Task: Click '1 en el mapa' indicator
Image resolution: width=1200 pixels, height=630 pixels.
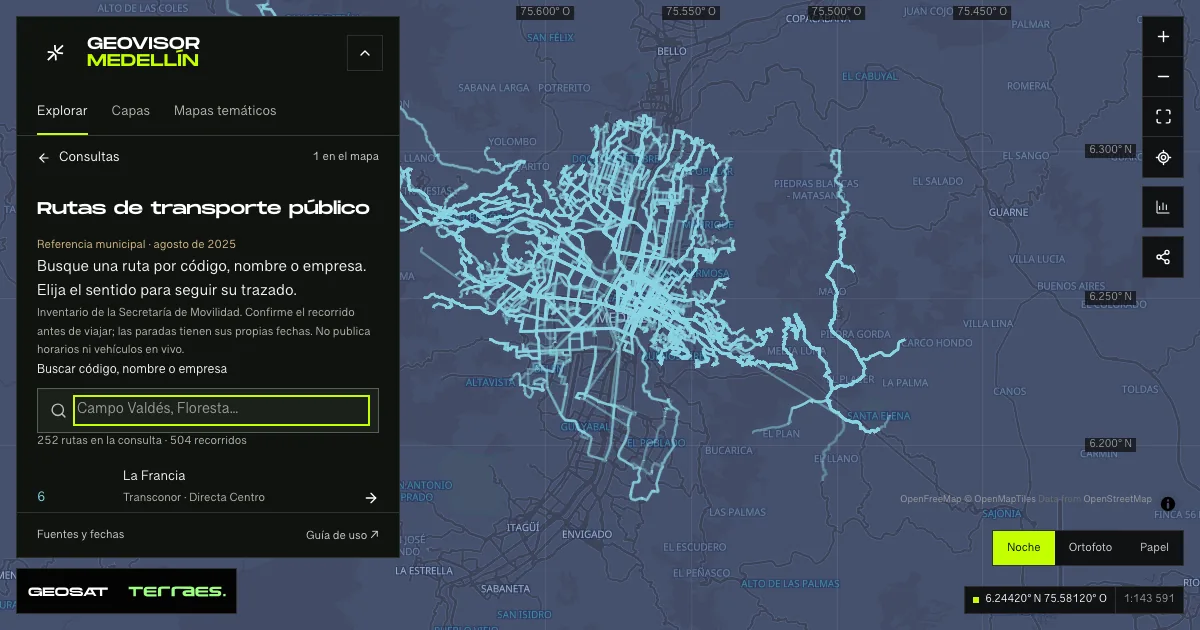Action: 346,157
